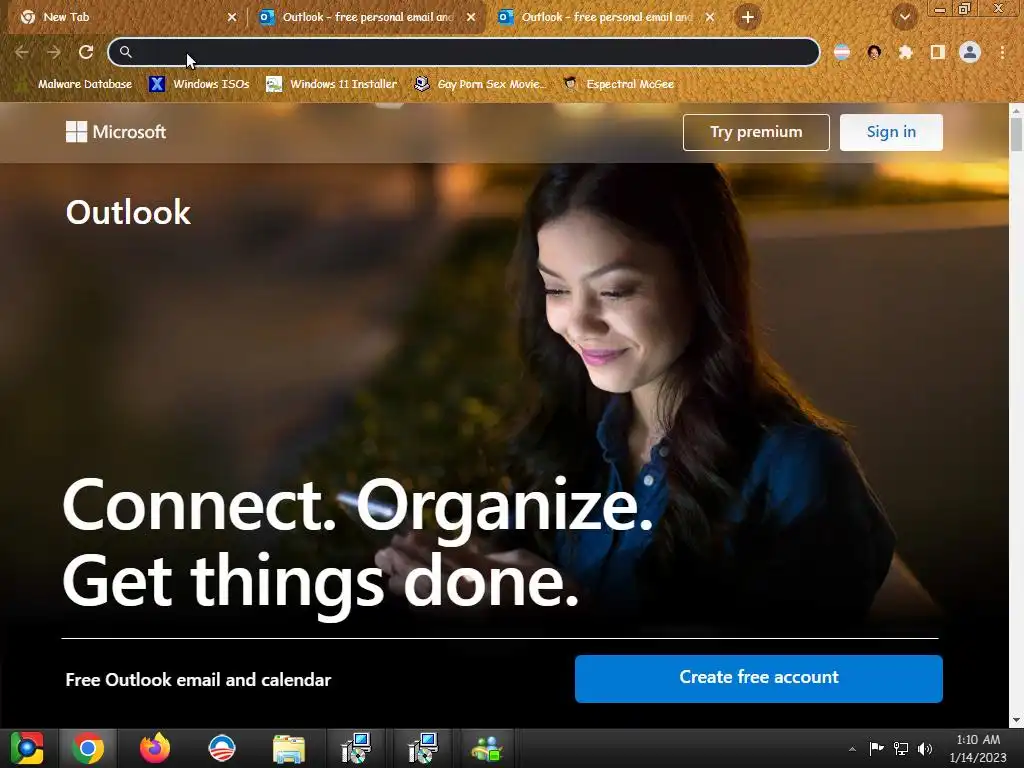1024x768 pixels.
Task: Click the Free Outlook email and calendar text
Action: (199, 680)
